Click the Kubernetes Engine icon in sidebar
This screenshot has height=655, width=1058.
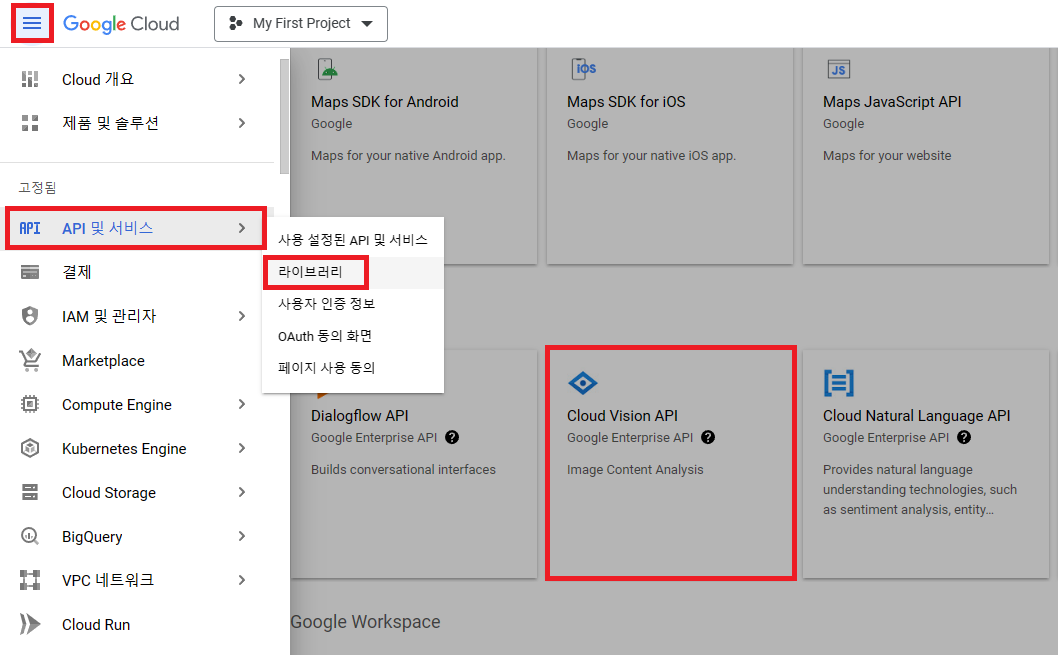[30, 449]
